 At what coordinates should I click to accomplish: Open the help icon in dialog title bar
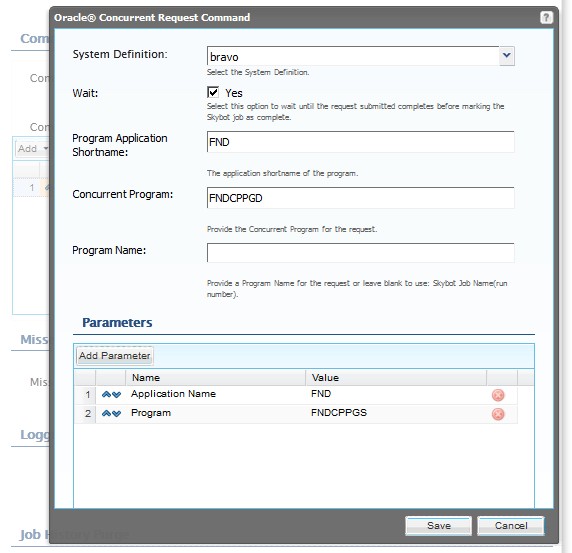[546, 17]
